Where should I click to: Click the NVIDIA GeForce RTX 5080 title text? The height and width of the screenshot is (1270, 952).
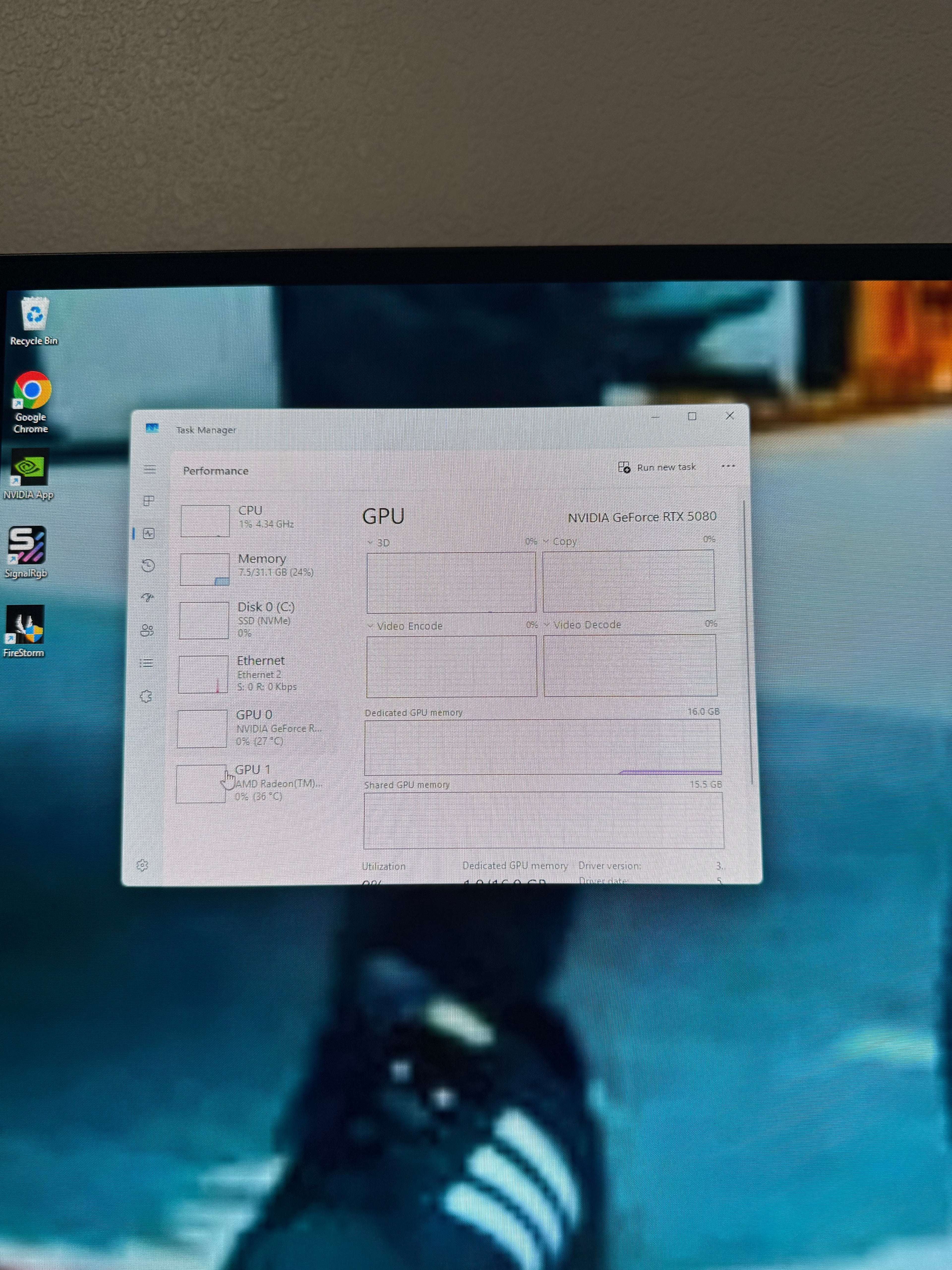pos(642,517)
